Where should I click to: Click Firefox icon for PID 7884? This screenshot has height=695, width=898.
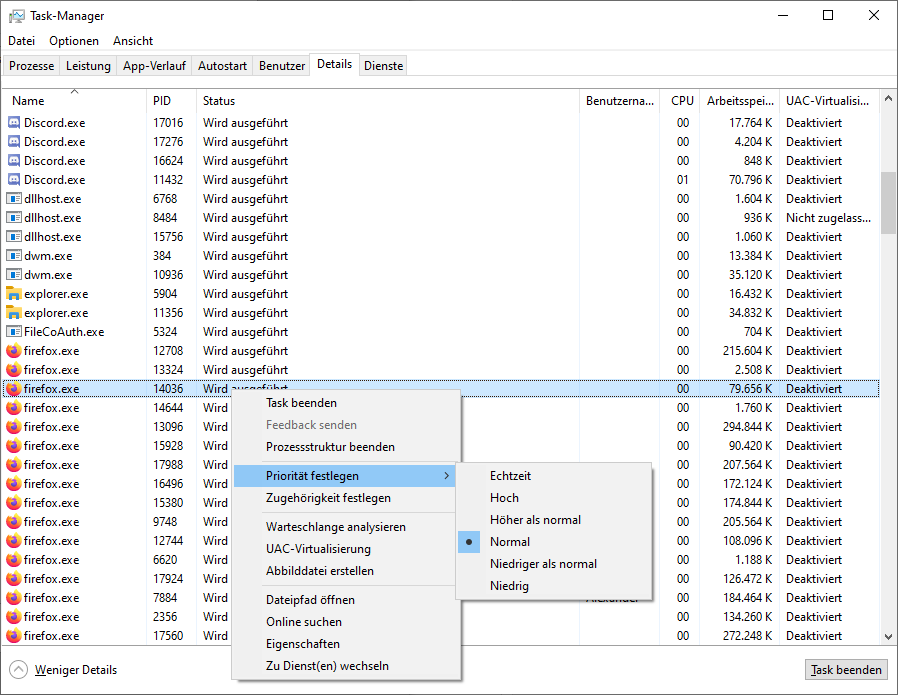click(x=14, y=598)
